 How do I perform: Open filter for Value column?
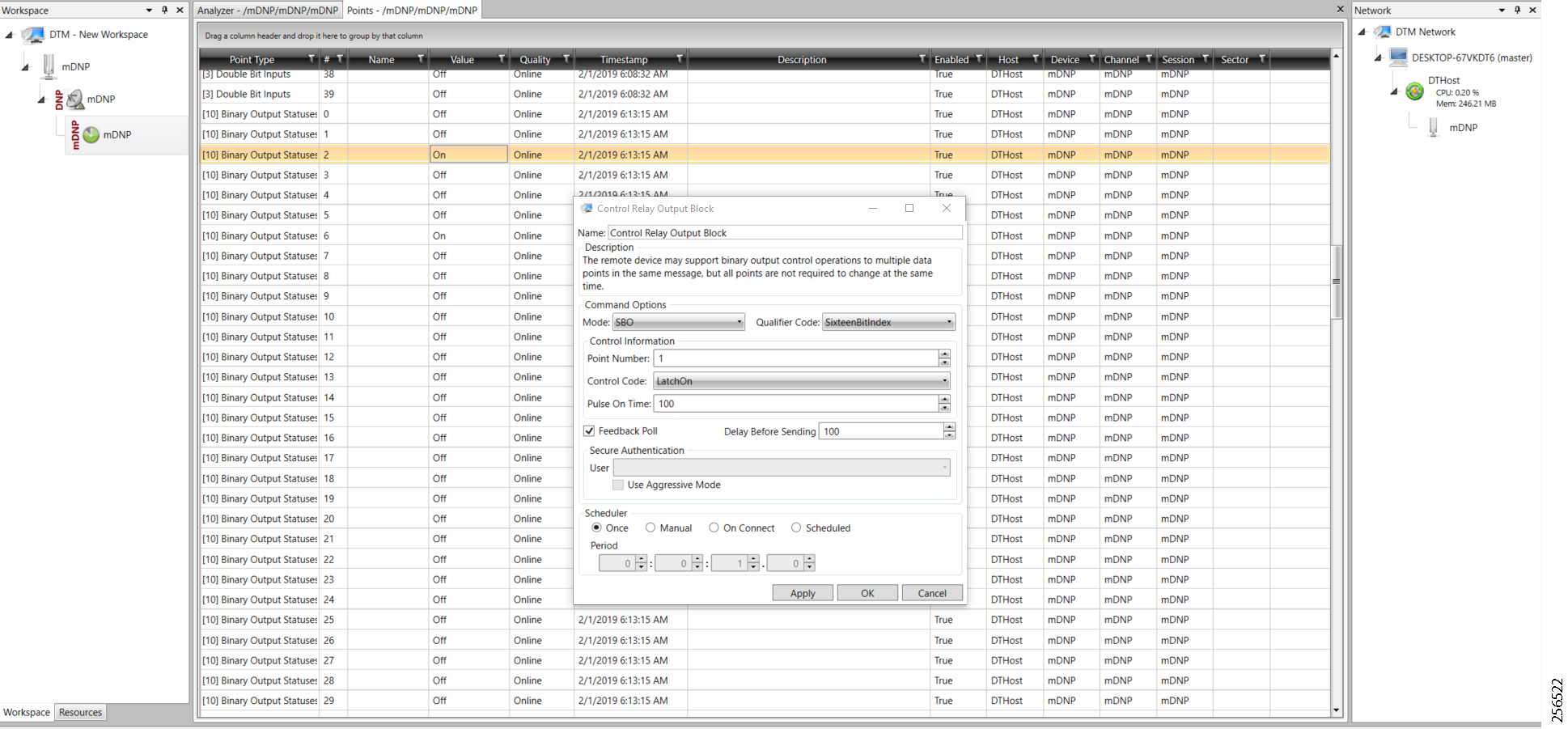click(502, 59)
